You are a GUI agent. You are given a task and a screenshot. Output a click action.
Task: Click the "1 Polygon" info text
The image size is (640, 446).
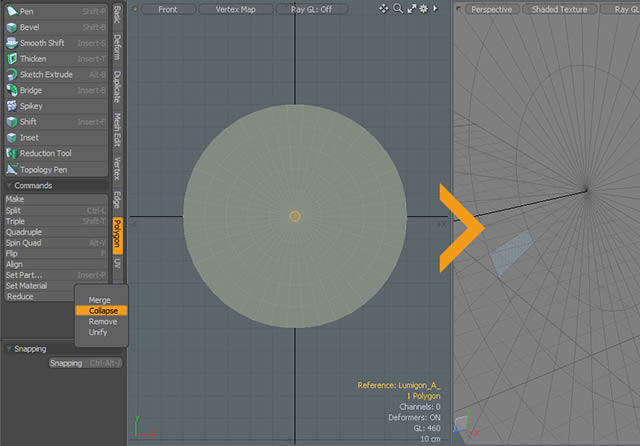(423, 396)
